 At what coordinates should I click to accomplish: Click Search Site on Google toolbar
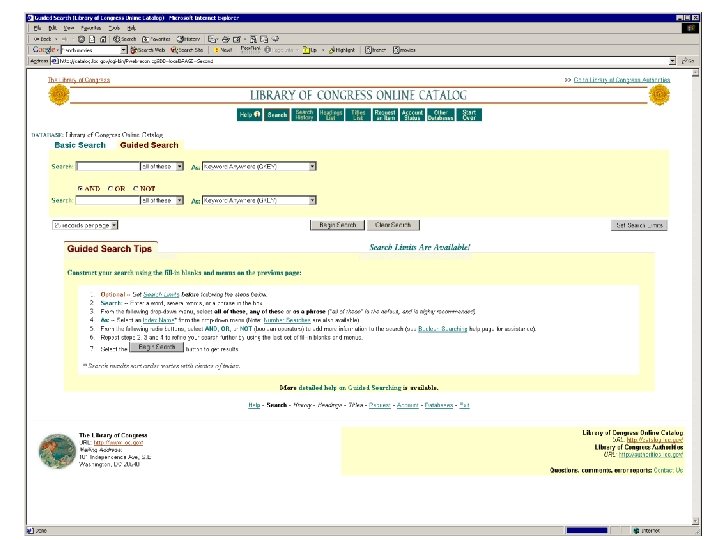coord(187,50)
